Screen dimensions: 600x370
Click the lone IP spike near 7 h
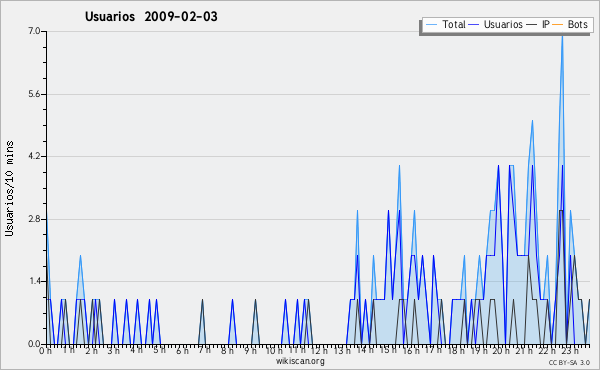coord(202,300)
